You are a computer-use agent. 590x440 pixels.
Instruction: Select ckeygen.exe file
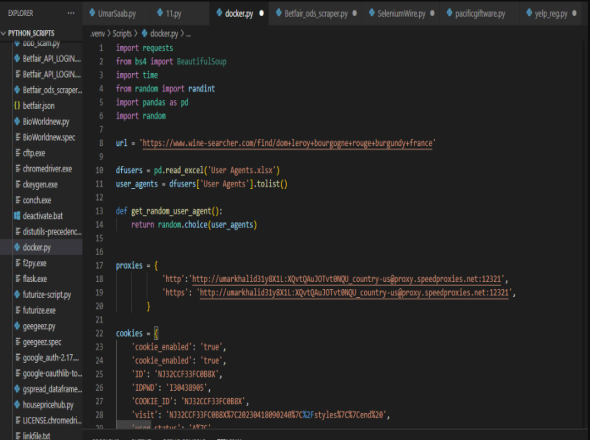[x=40, y=184]
